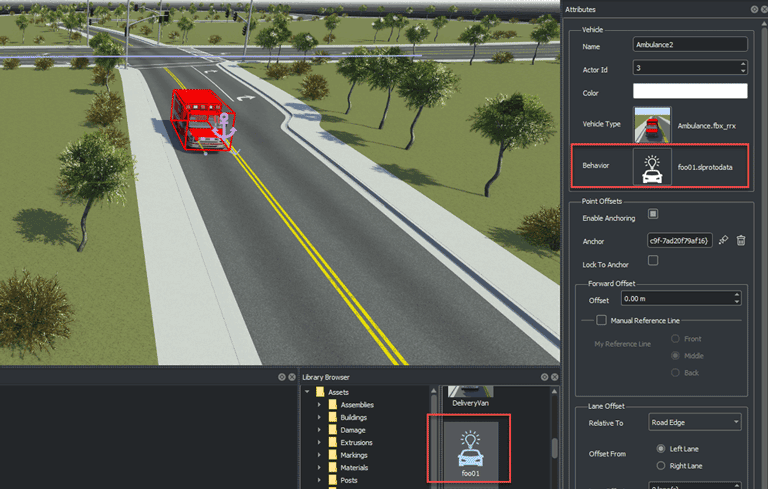Select the Left Lane radio button
The height and width of the screenshot is (489, 768).
pyautogui.click(x=661, y=448)
